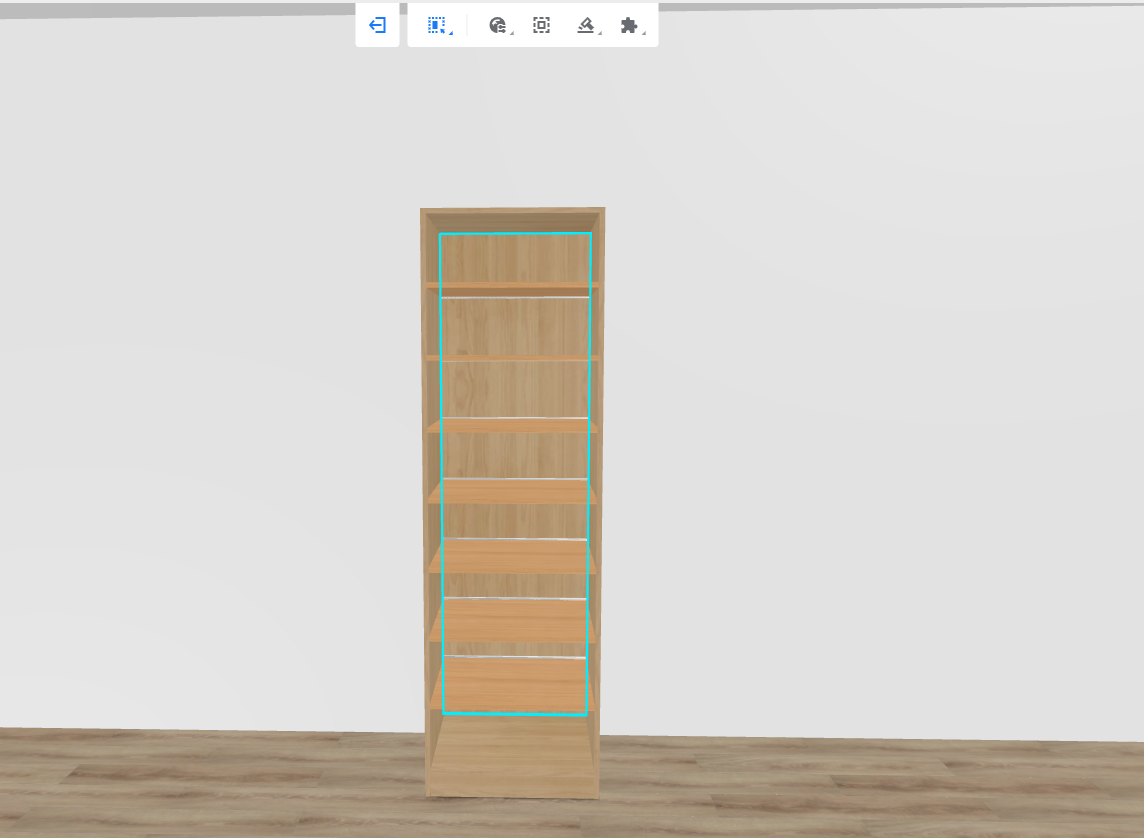Select the paint fill style tool
This screenshot has width=1144, height=838.
(x=585, y=26)
